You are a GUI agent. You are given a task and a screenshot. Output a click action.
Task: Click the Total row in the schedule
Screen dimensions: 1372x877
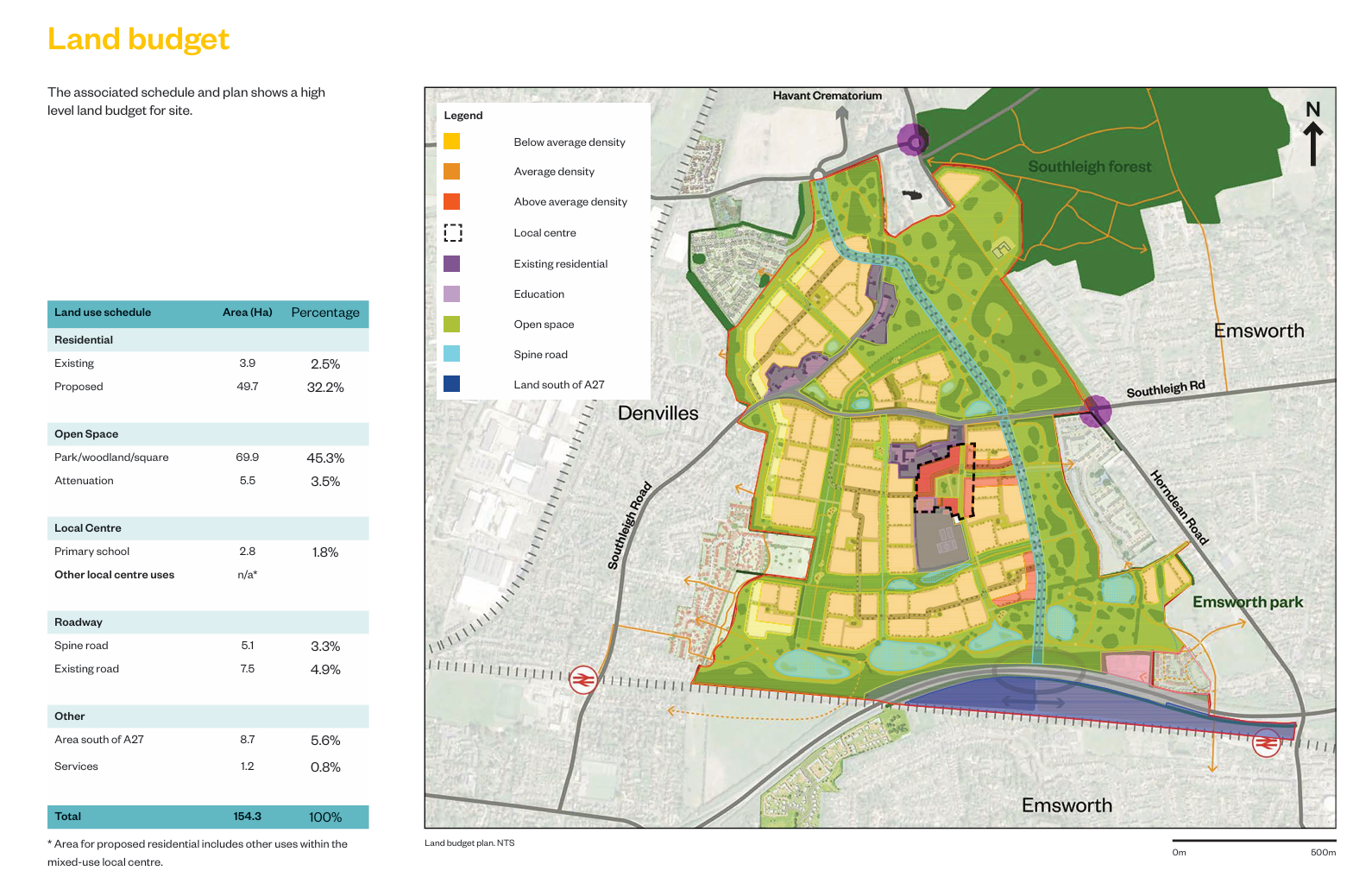coord(207,817)
